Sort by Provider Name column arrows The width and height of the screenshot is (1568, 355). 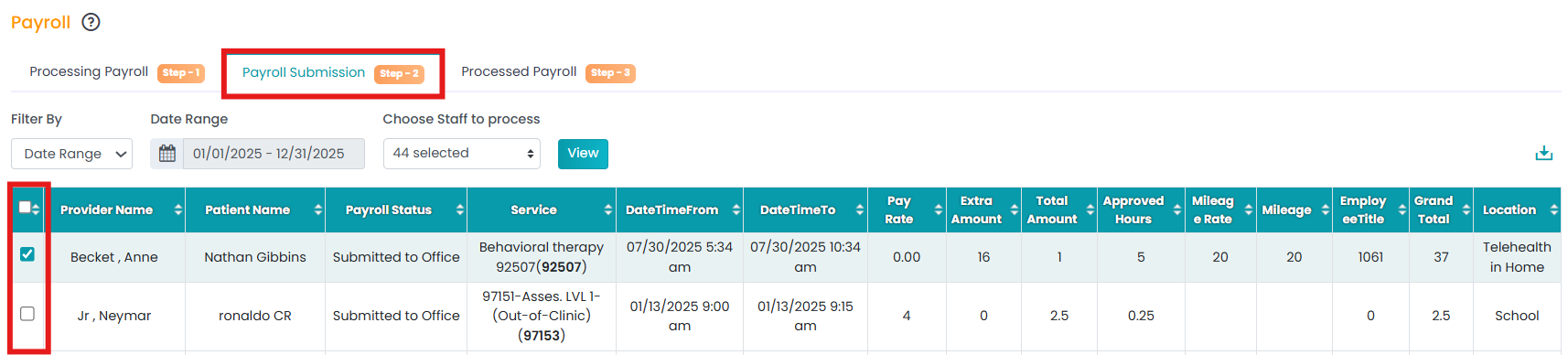(177, 210)
